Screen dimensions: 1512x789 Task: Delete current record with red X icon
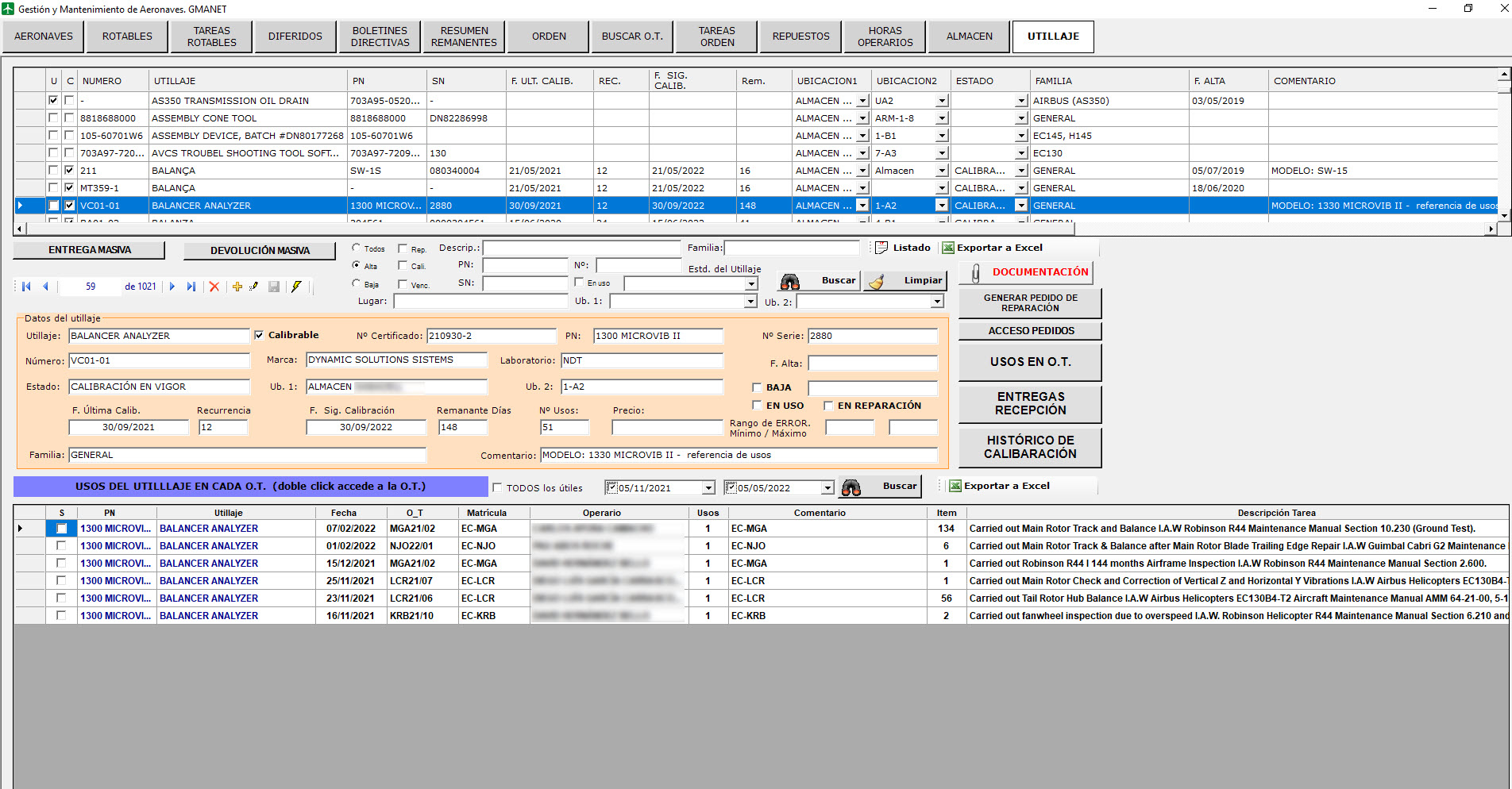pyautogui.click(x=214, y=287)
